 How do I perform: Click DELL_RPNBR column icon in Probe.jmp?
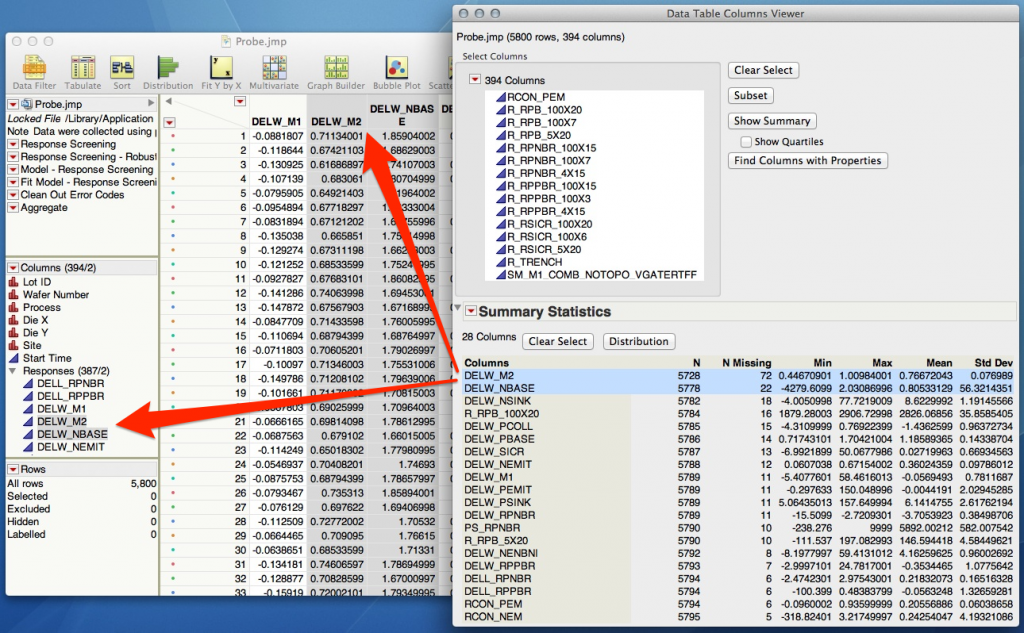(x=28, y=383)
